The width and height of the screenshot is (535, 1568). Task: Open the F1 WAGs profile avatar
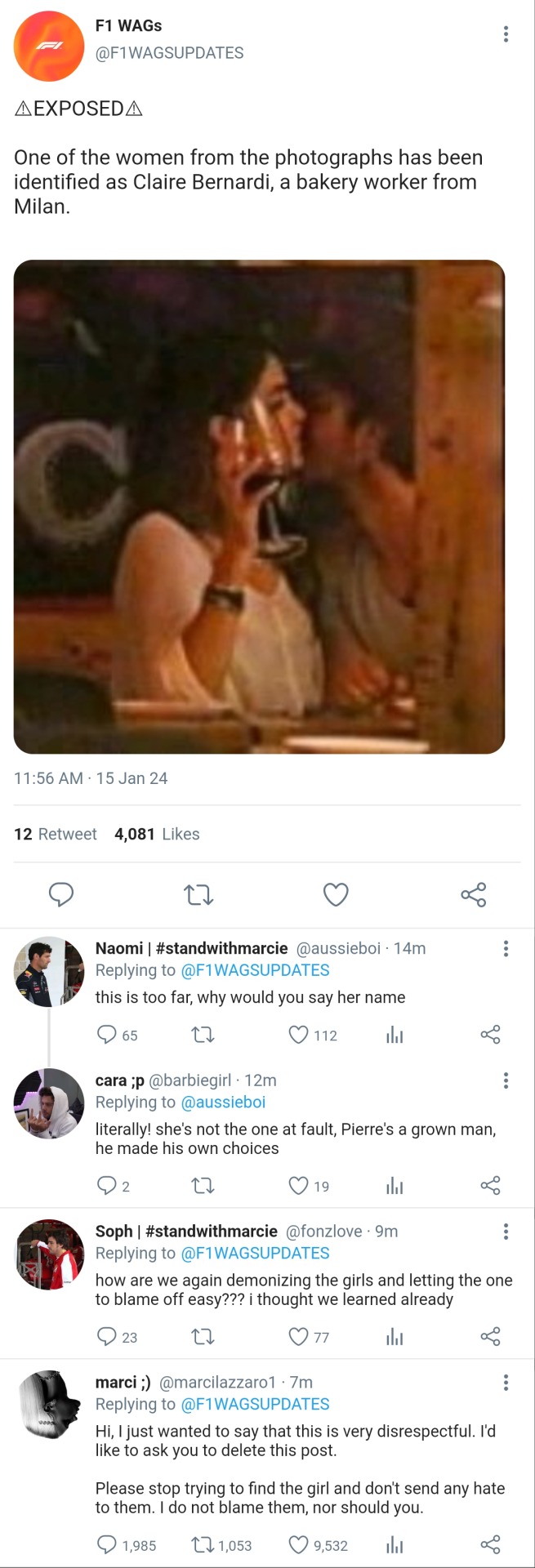(49, 46)
